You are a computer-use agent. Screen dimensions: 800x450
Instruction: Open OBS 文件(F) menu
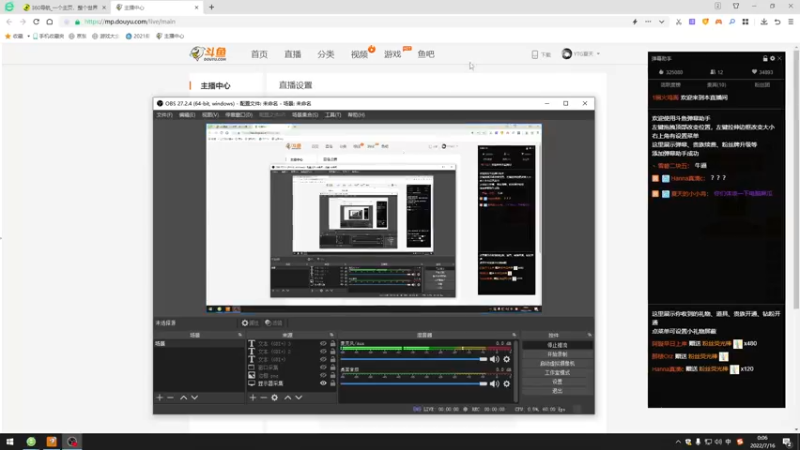(x=164, y=115)
